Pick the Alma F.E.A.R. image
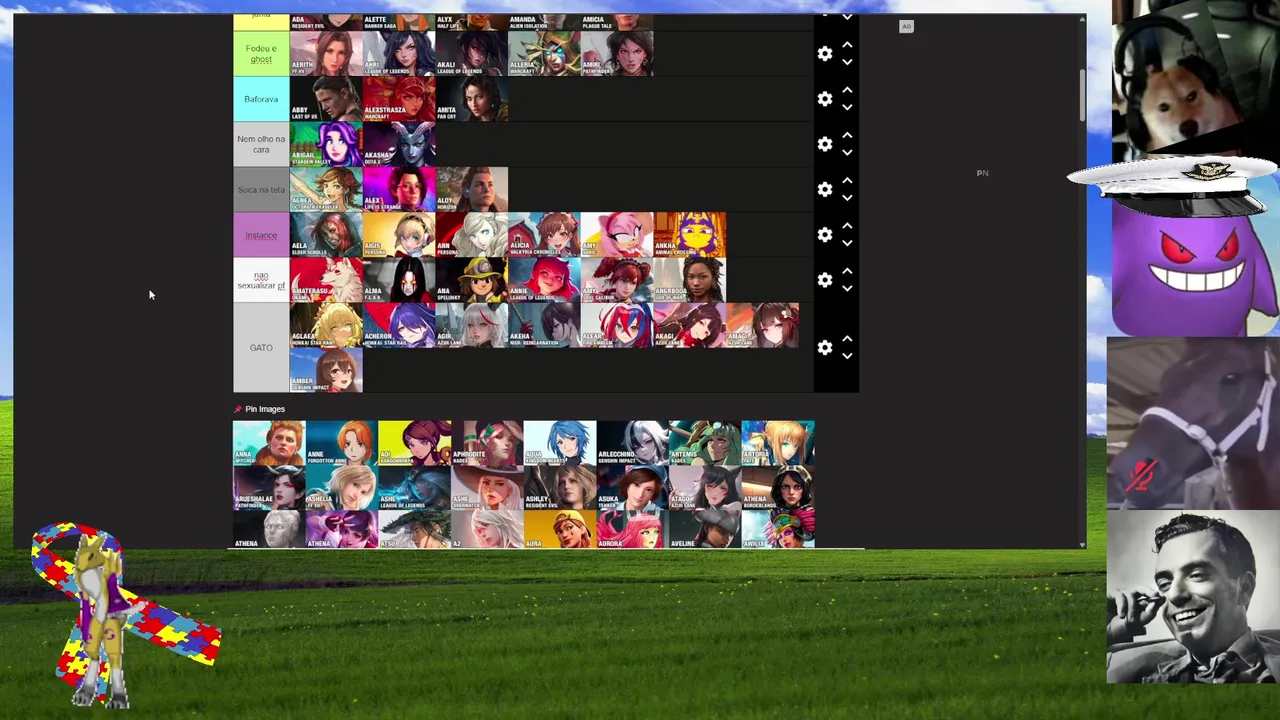The height and width of the screenshot is (720, 1280). pos(399,280)
